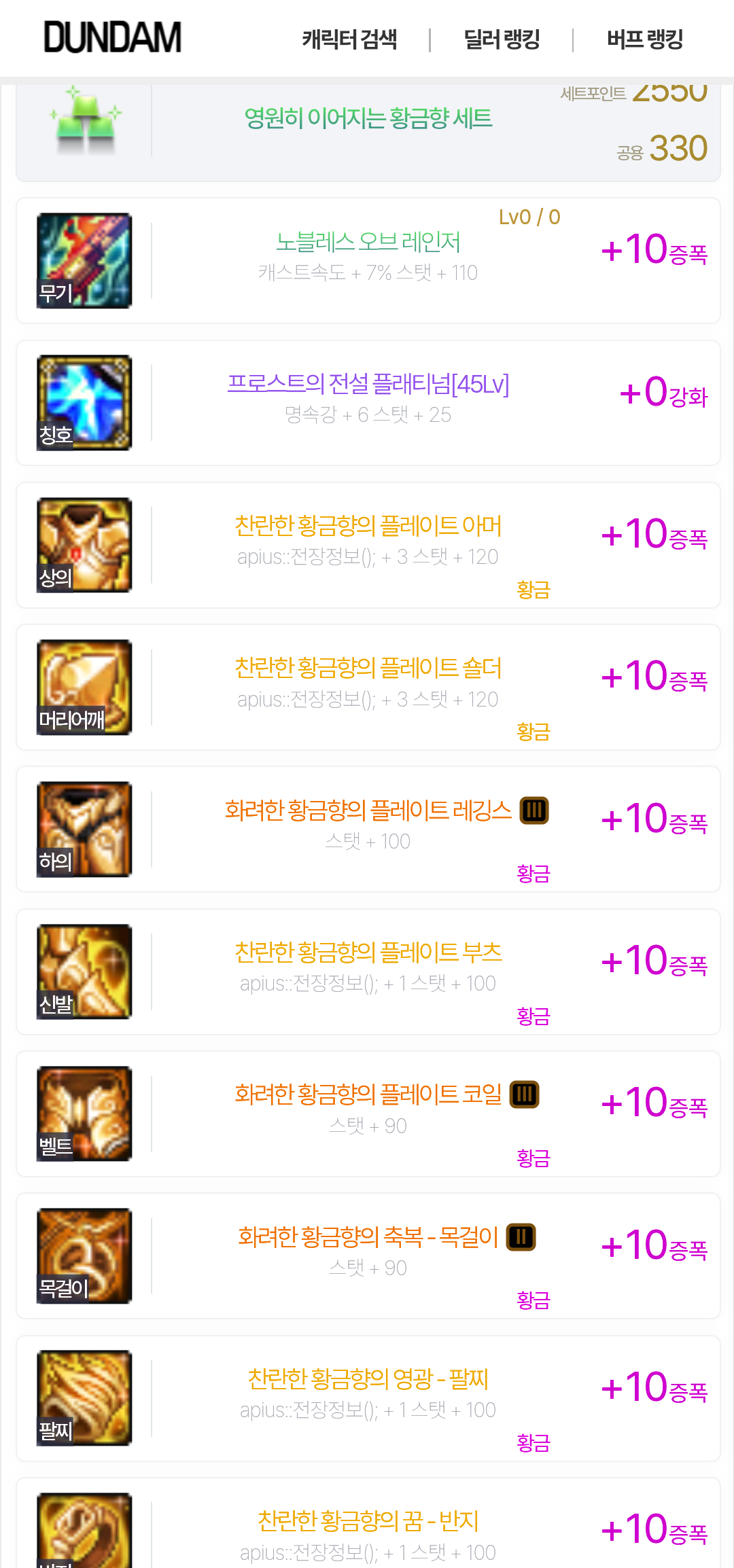Click the 칭호 title item icon
The image size is (734, 1568).
point(84,403)
